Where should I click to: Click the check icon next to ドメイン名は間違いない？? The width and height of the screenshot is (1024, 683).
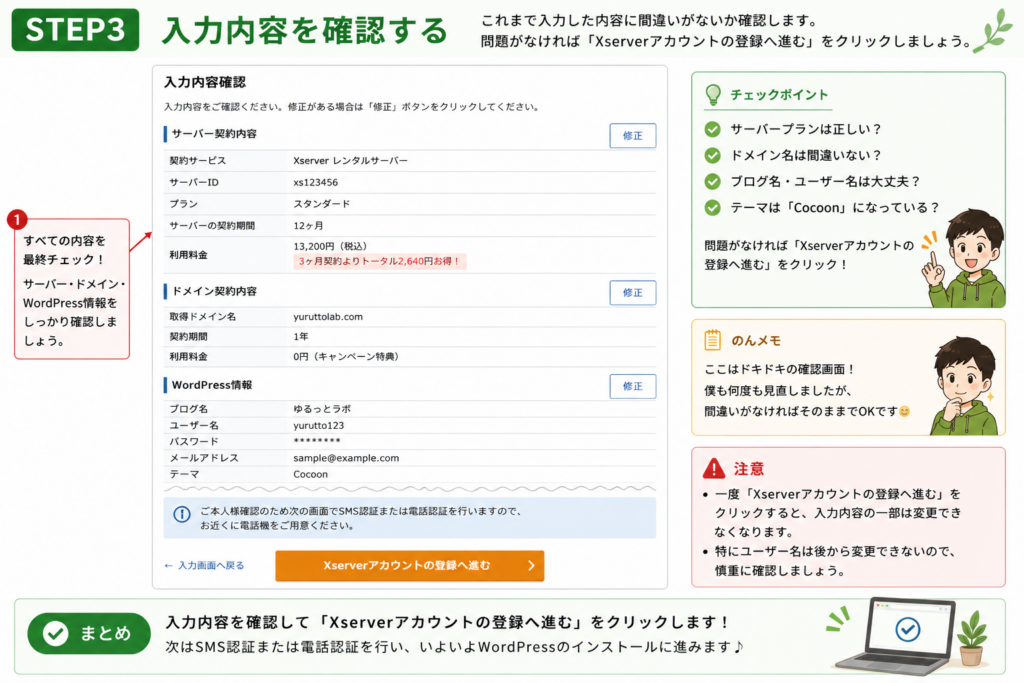tap(712, 155)
